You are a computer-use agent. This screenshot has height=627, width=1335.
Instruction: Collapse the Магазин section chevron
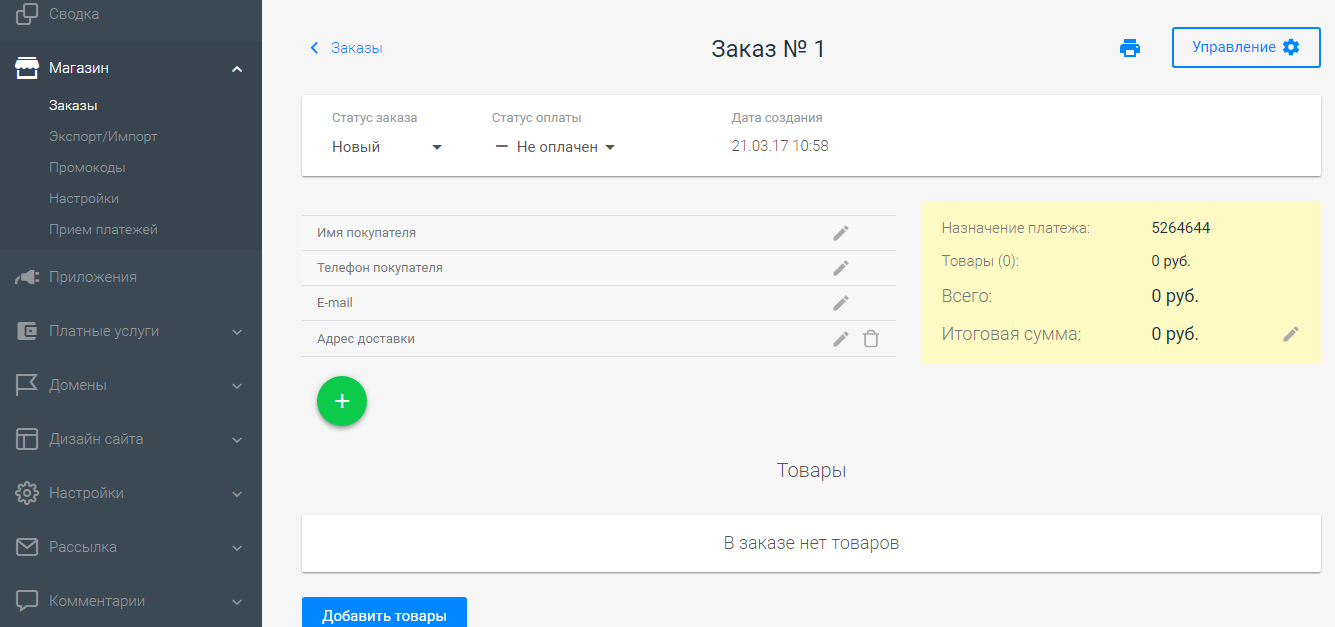[x=237, y=69]
